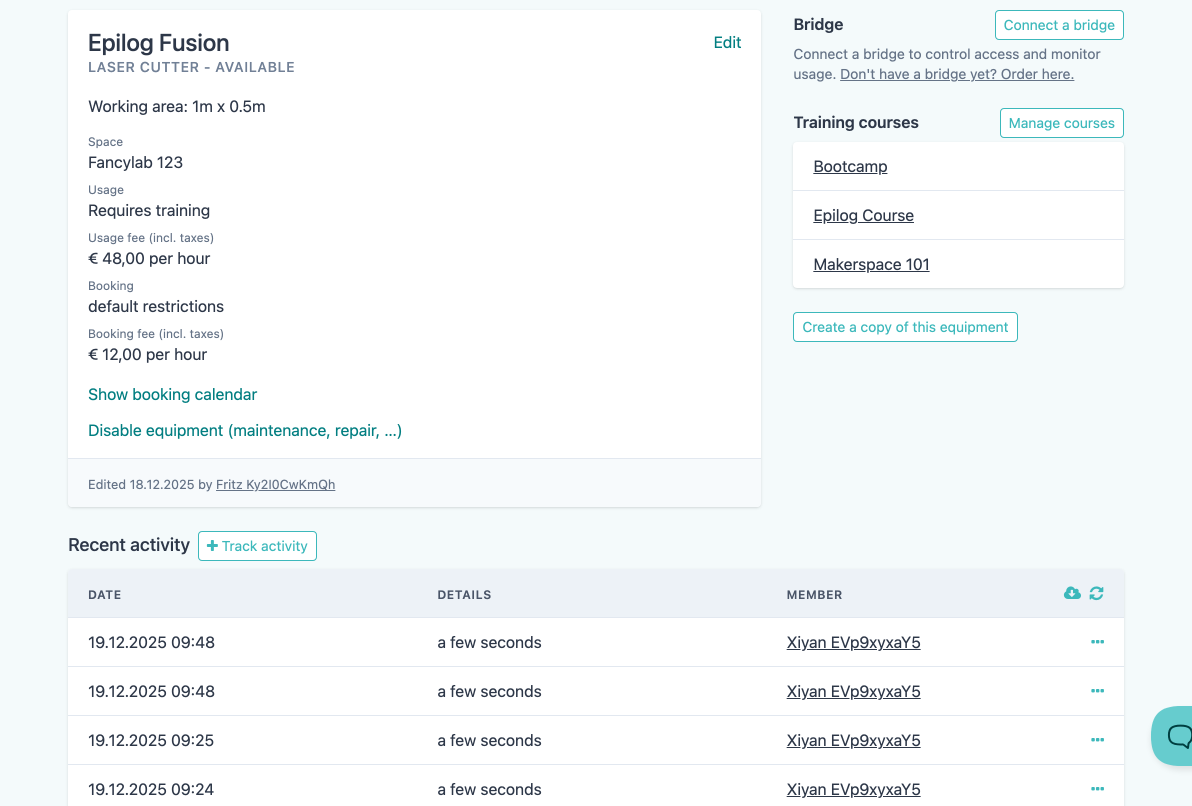1192x806 pixels.
Task: Open the chat support widget
Action: tap(1173, 735)
